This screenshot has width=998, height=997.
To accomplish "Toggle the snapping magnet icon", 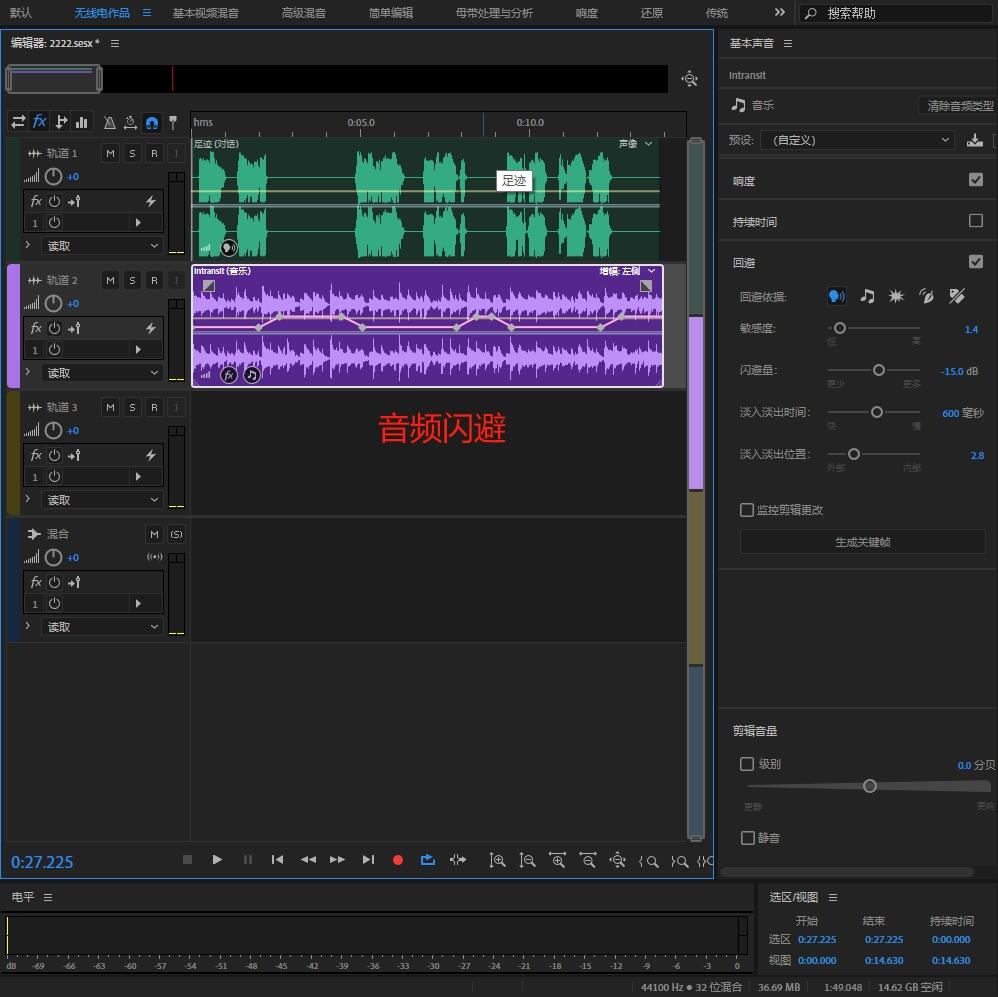I will pos(152,122).
